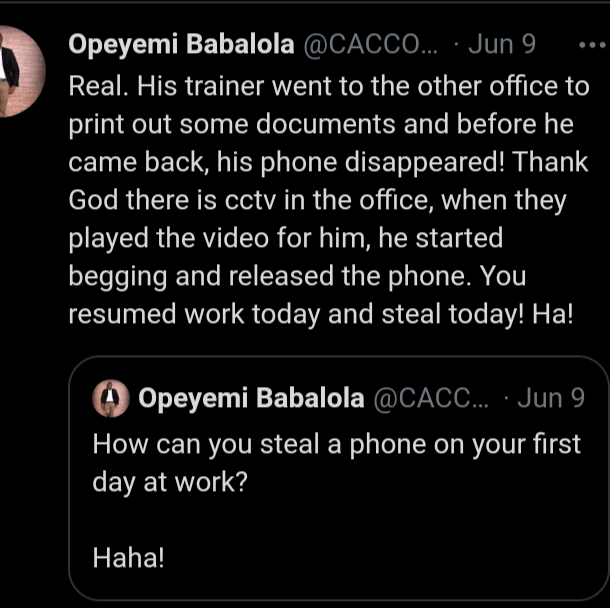Tap the small avatar in quoted tweet

click(x=111, y=398)
